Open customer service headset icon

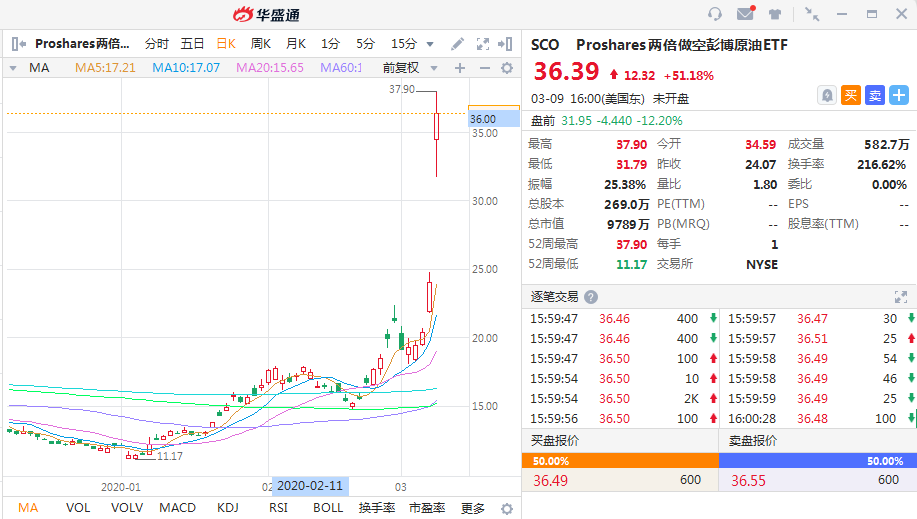coord(715,14)
